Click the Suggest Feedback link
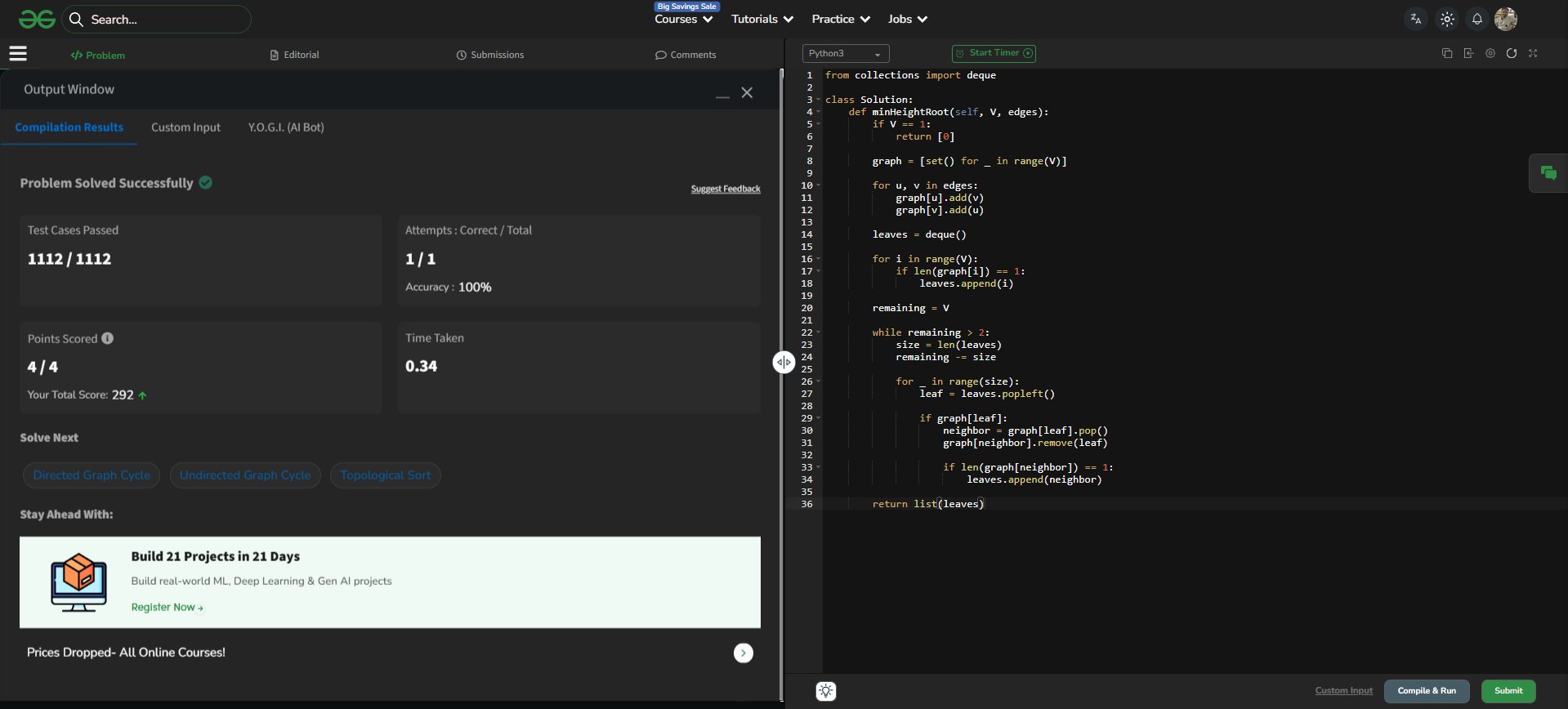1568x709 pixels. pyautogui.click(x=726, y=189)
